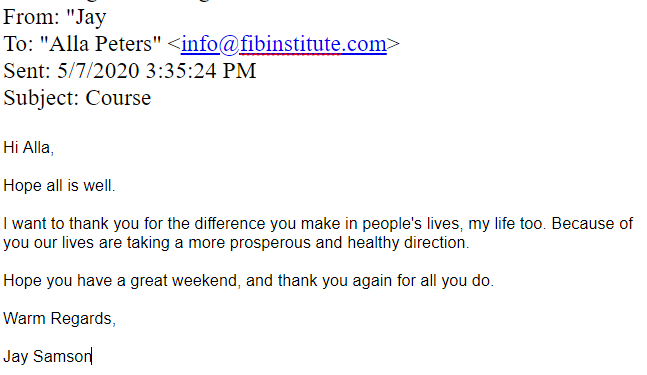647x375 pixels.
Task: Click the From: "Jay line
Action: [55, 17]
